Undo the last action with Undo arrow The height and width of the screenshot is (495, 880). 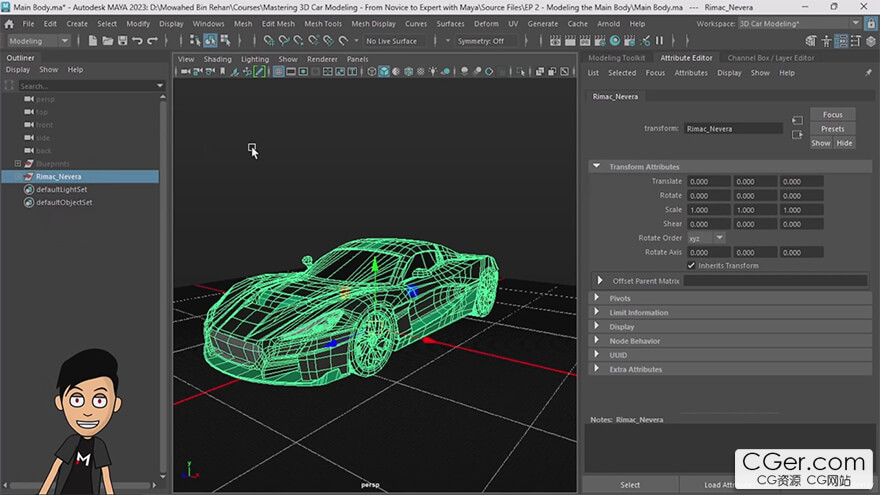pyautogui.click(x=137, y=41)
